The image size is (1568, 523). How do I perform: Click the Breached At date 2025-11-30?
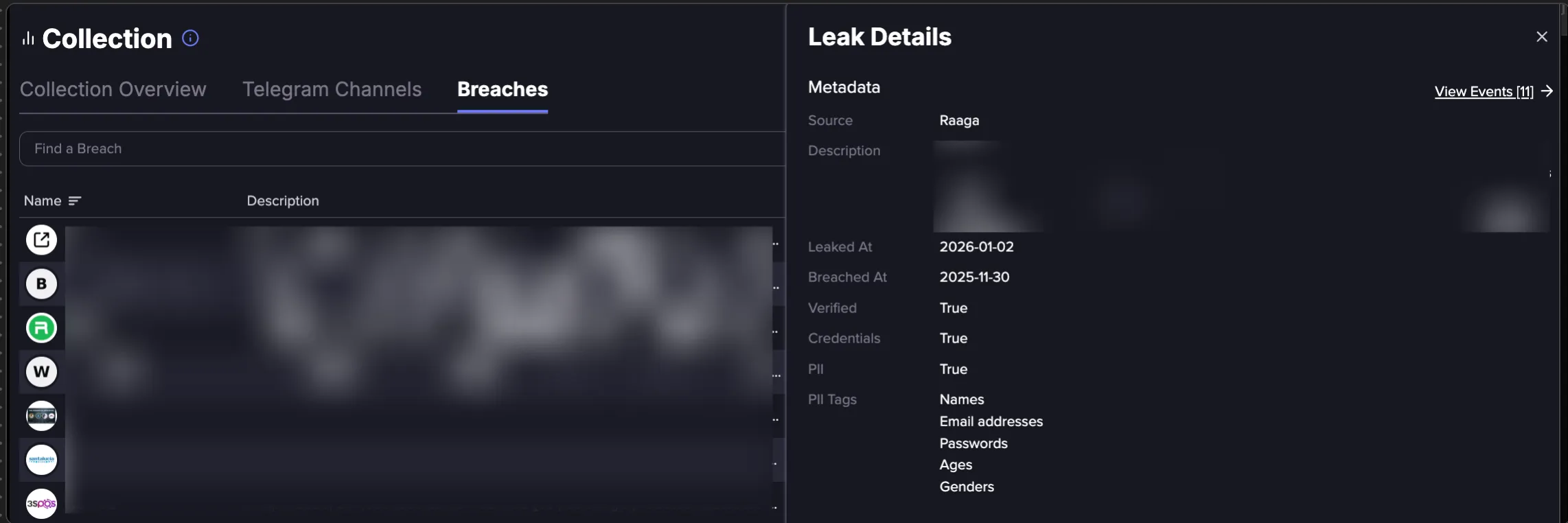click(974, 277)
